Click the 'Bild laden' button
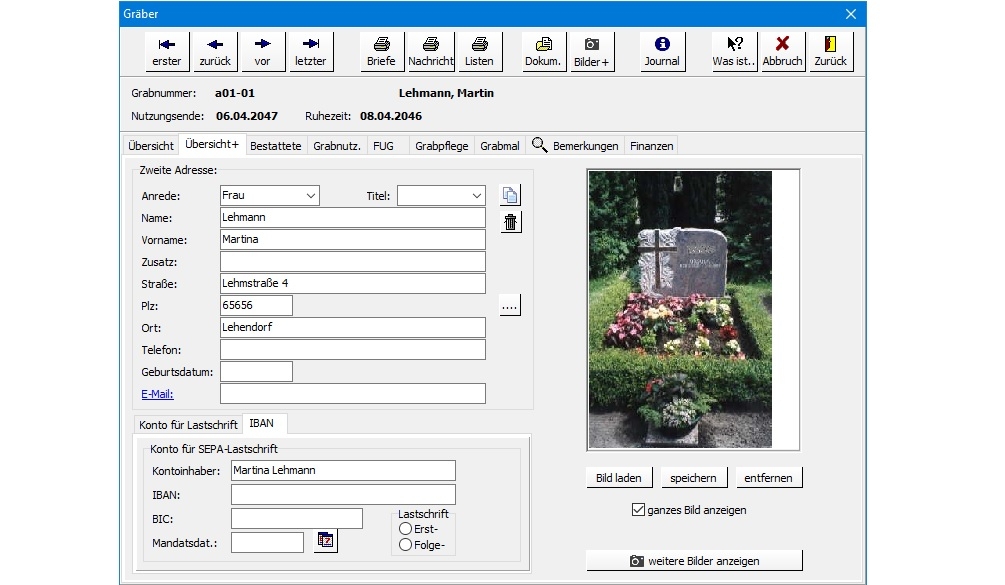1005x585 pixels. [619, 478]
